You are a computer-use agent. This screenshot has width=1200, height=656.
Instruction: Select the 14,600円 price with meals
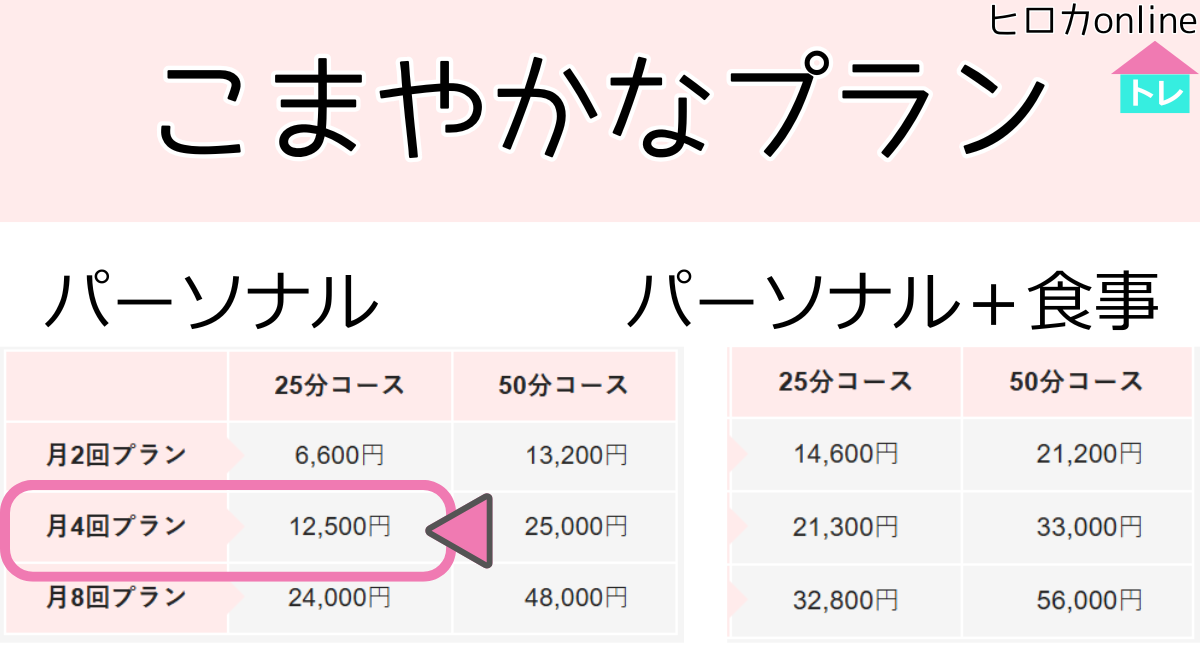pos(846,454)
